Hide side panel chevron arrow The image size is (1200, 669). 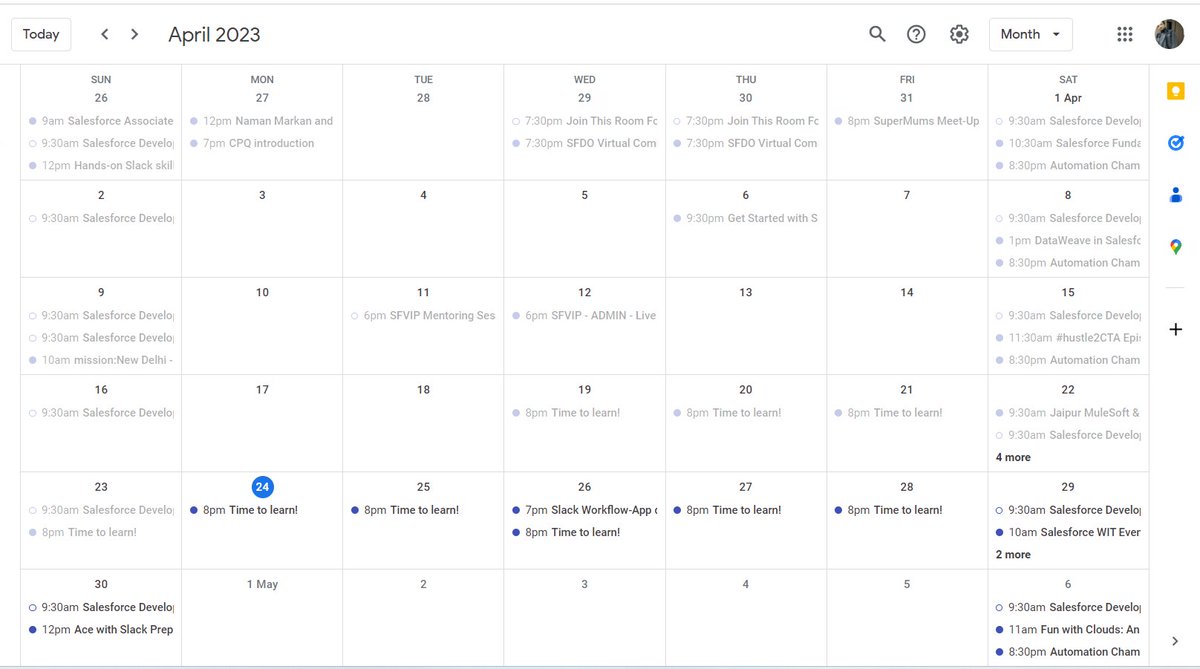(x=1175, y=641)
